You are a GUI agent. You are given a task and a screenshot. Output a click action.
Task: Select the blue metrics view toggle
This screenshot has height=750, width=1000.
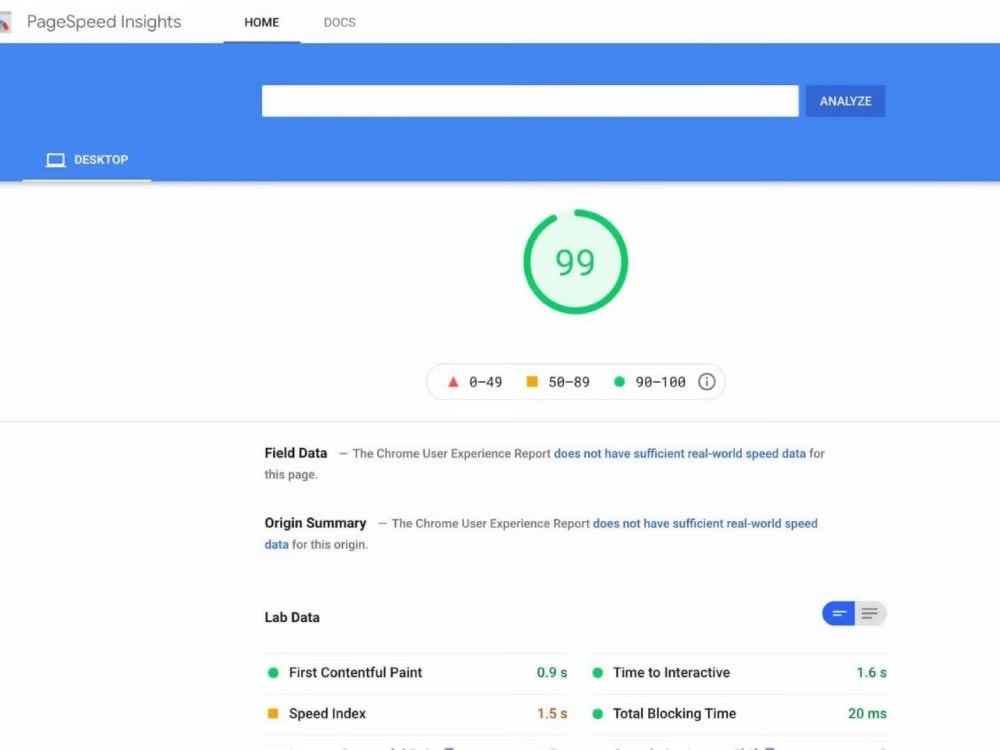pyautogui.click(x=838, y=613)
